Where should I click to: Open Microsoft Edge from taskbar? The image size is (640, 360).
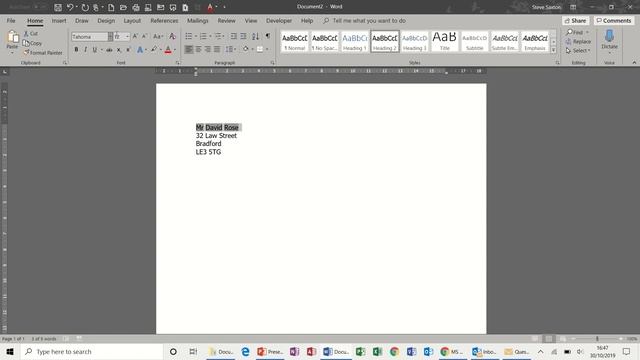coord(245,351)
